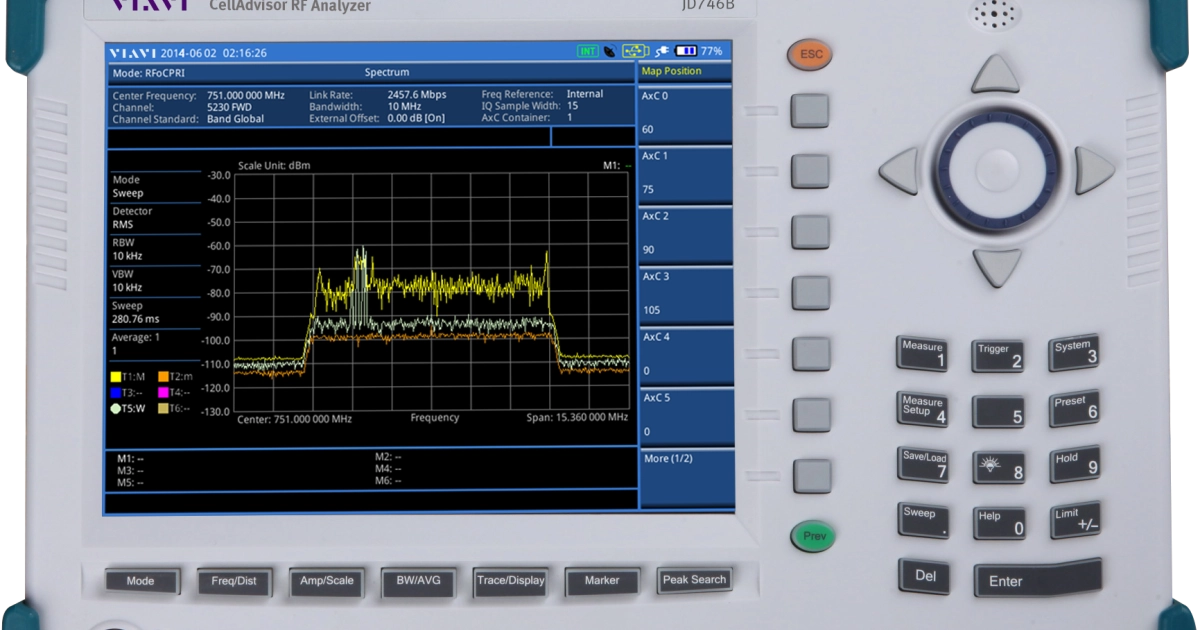Click the Spectrum title on screen
Screen dimensions: 1200x630
(x=387, y=73)
